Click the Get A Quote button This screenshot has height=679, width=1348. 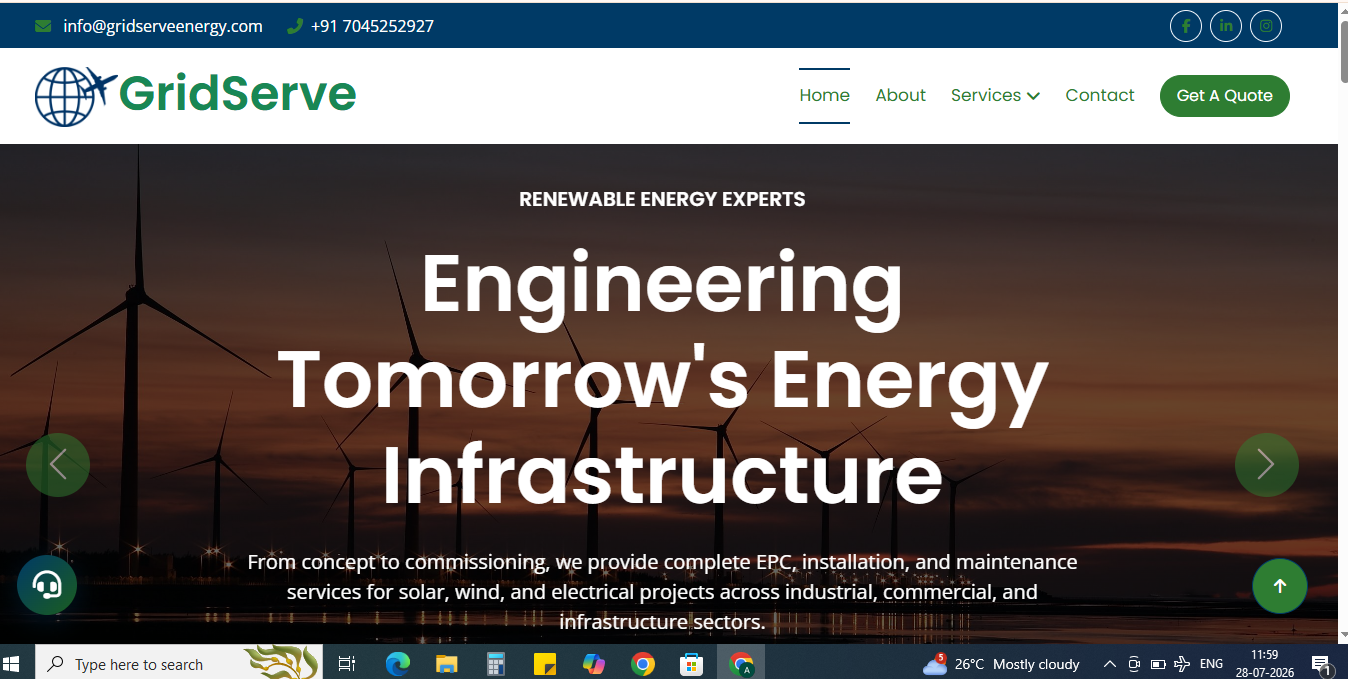pos(1225,96)
